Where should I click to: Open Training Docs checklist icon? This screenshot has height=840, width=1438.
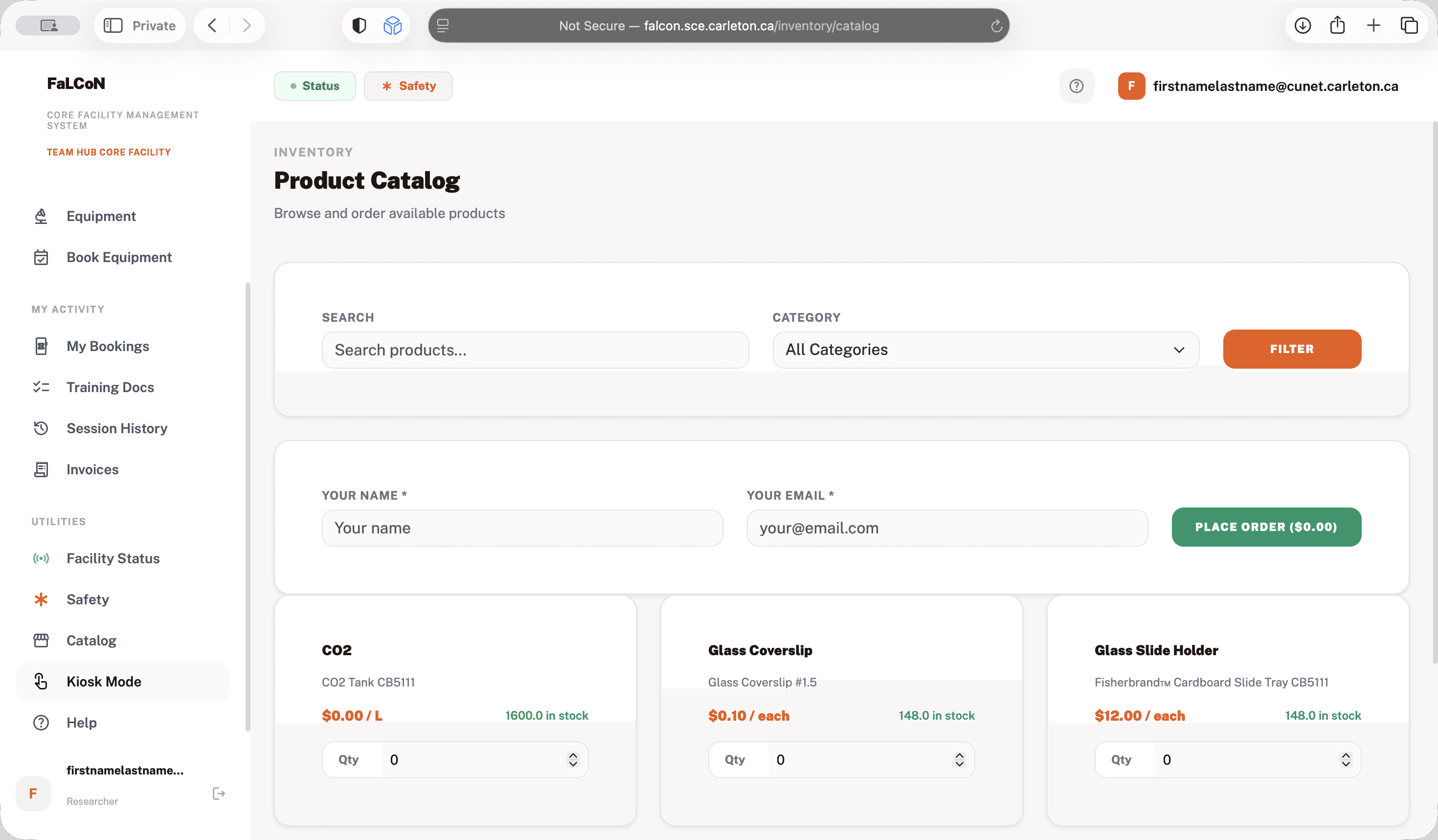(41, 387)
